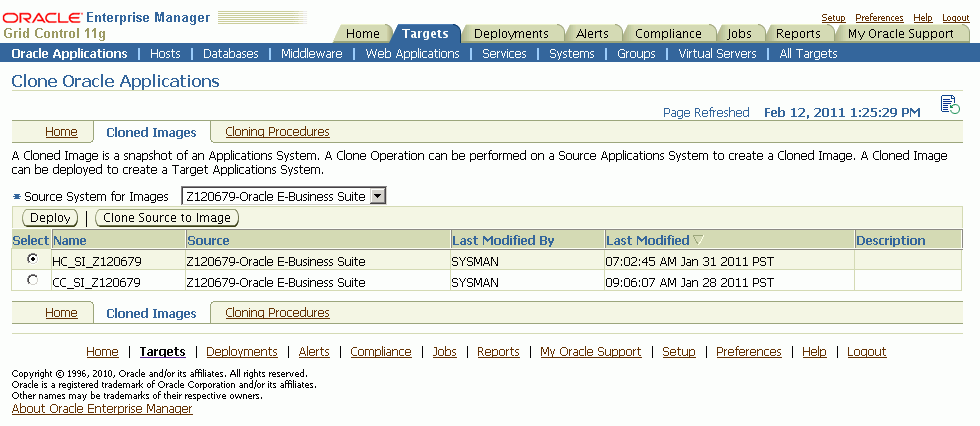Viewport: 980px width, 426px height.
Task: Click the page refresh icon
Action: (950, 104)
